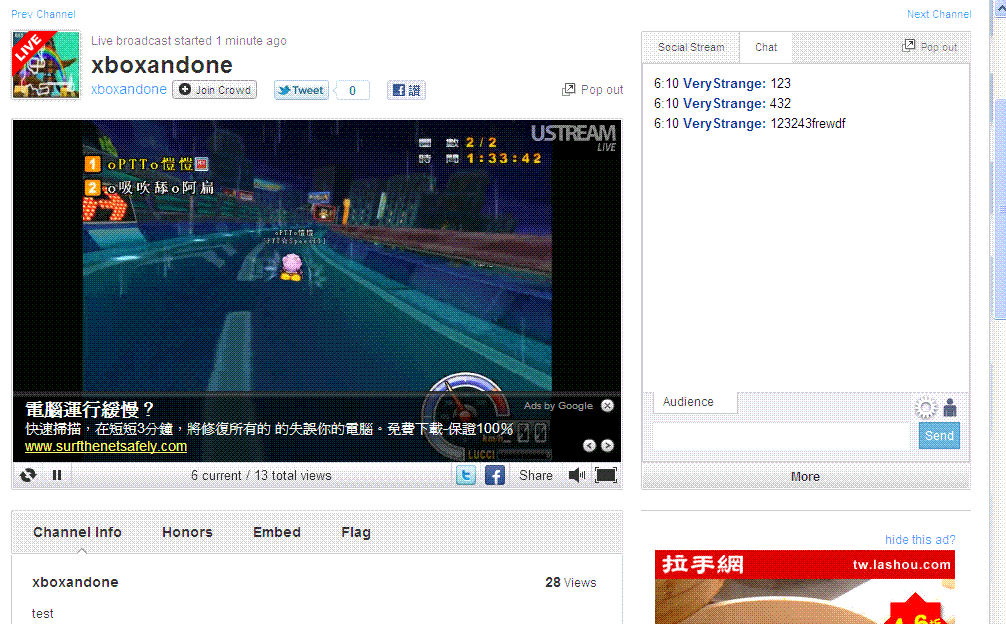Click the 6 current / 13 total views text
The image size is (1006, 624).
point(261,476)
